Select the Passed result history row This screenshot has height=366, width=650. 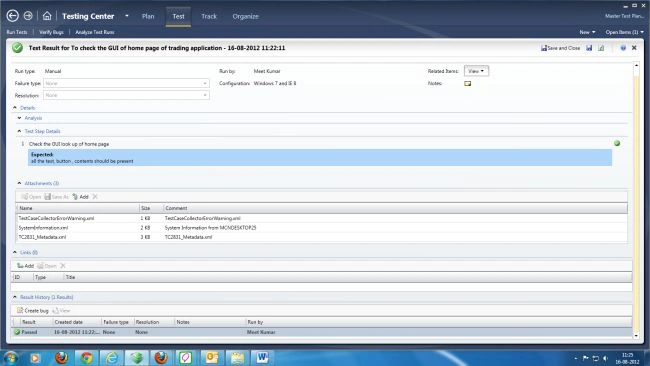pyautogui.click(x=321, y=332)
